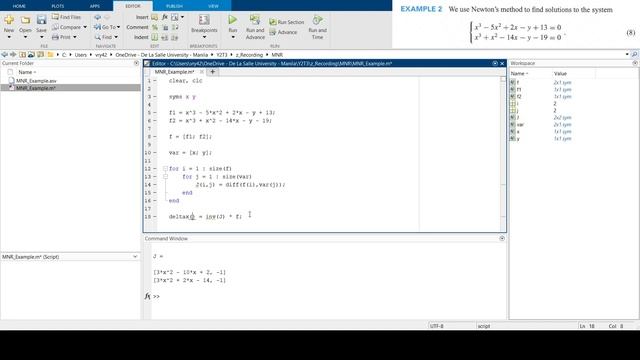
Task: Select MNR_Example.asv in Current Folder
Action: point(36,81)
